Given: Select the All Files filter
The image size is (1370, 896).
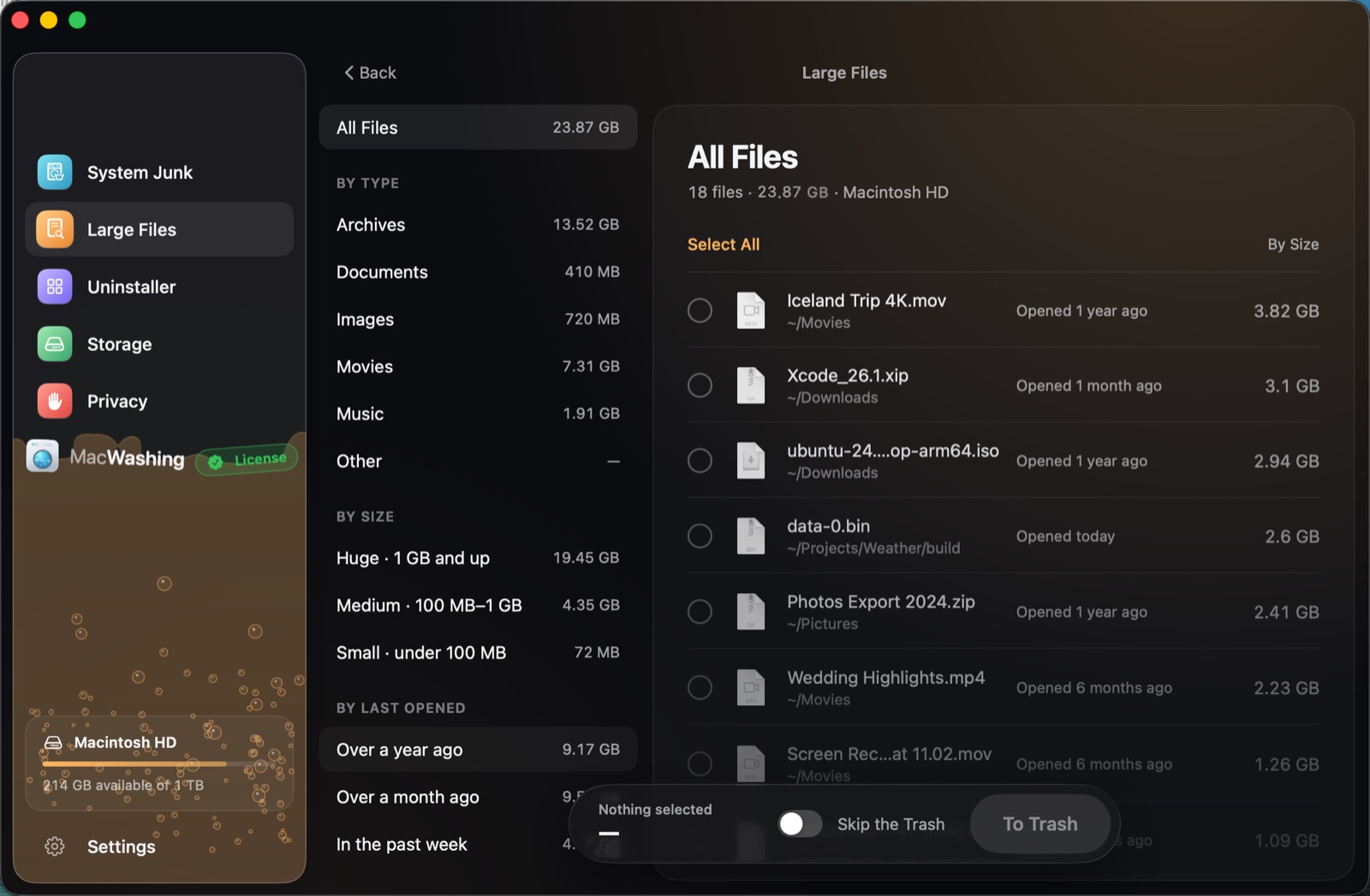Looking at the screenshot, I should [478, 128].
